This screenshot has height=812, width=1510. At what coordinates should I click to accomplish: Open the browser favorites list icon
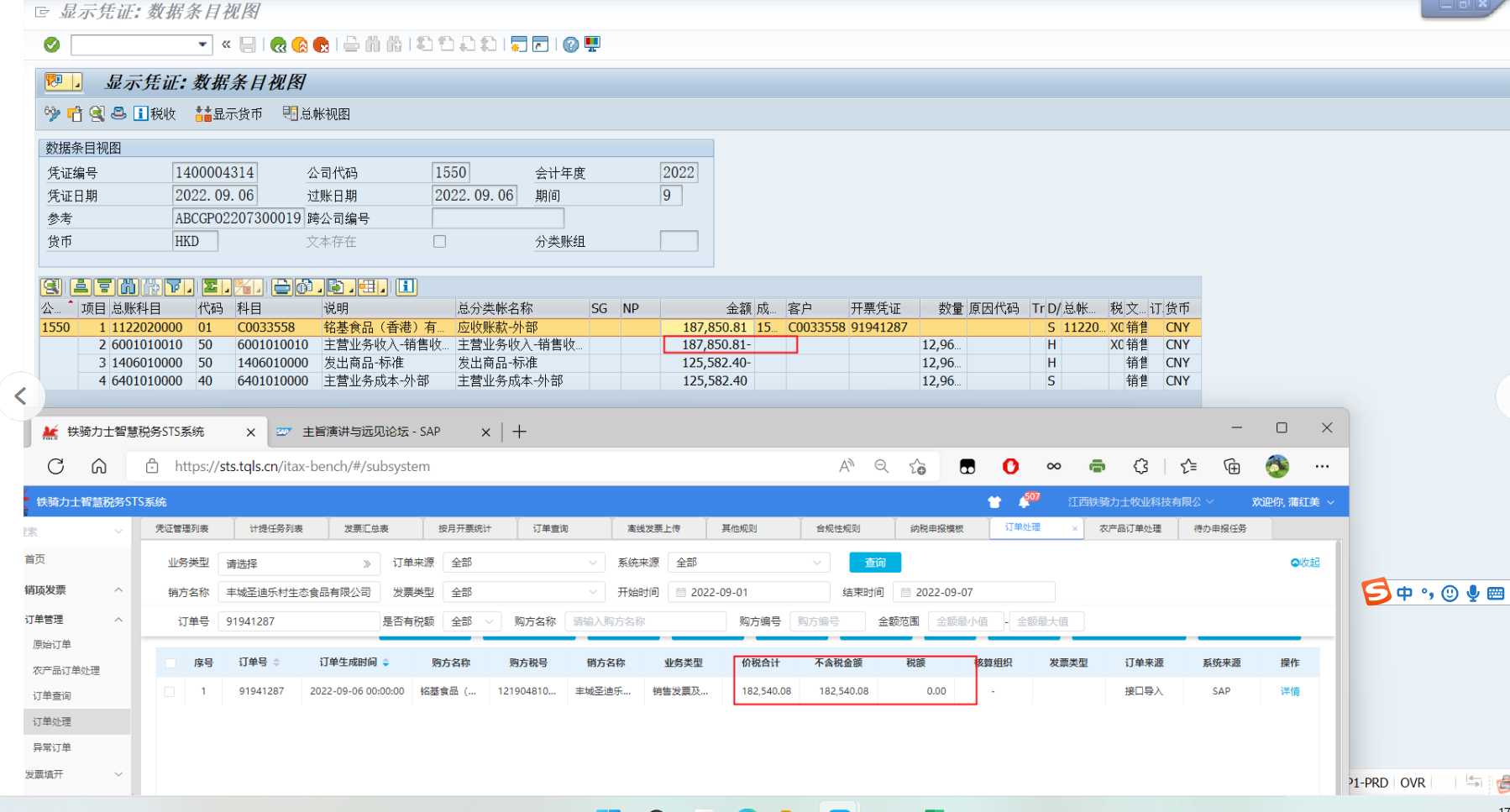coord(1188,466)
